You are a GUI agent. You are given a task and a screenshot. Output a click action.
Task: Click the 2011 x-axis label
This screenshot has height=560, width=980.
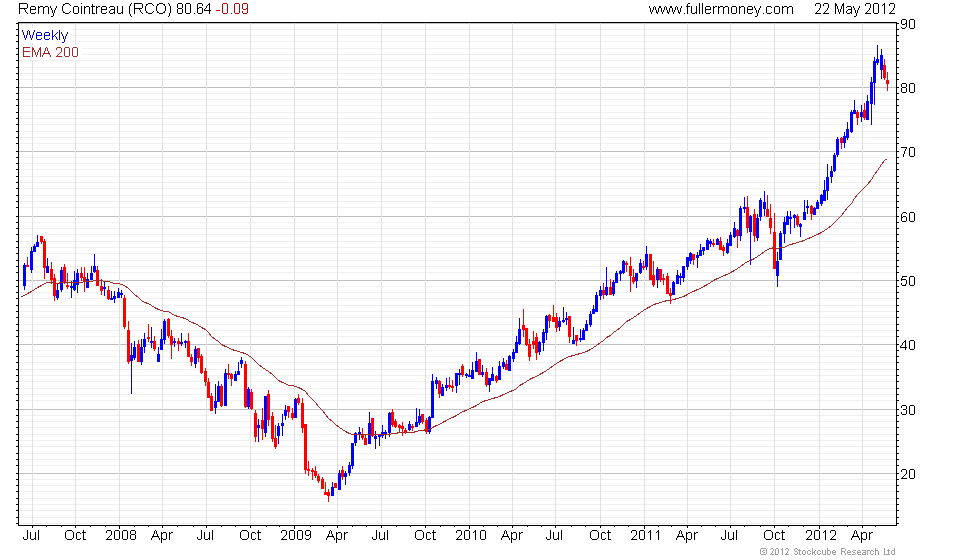[646, 536]
